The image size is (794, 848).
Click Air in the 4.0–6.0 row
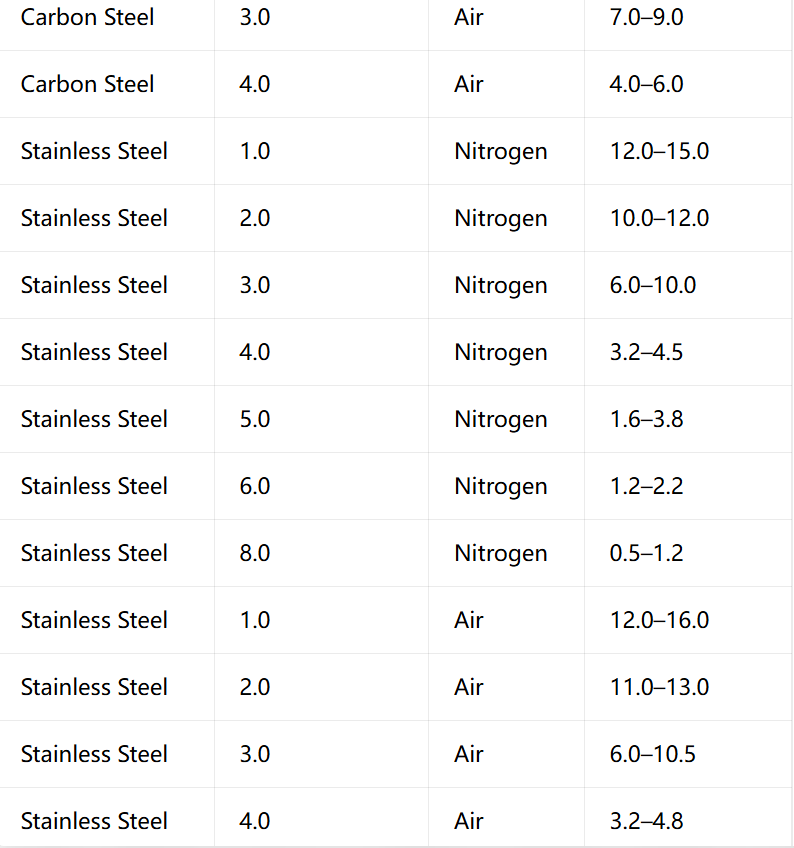coord(468,84)
